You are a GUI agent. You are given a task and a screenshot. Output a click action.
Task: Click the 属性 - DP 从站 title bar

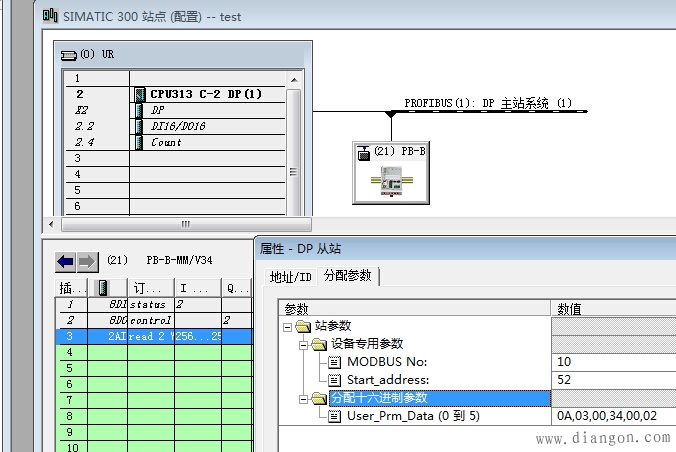tap(467, 249)
